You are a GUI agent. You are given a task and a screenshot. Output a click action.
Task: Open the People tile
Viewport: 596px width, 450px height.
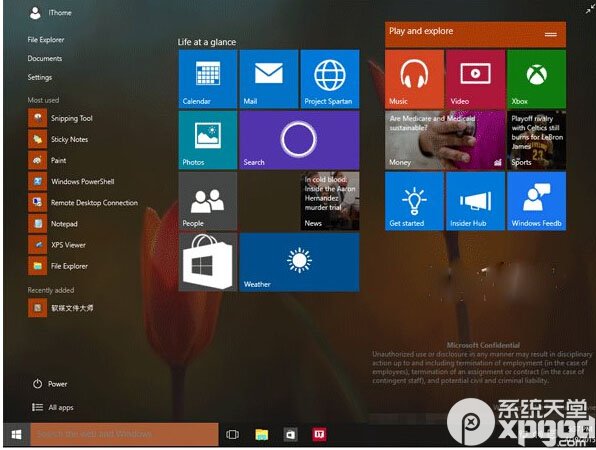coord(208,201)
